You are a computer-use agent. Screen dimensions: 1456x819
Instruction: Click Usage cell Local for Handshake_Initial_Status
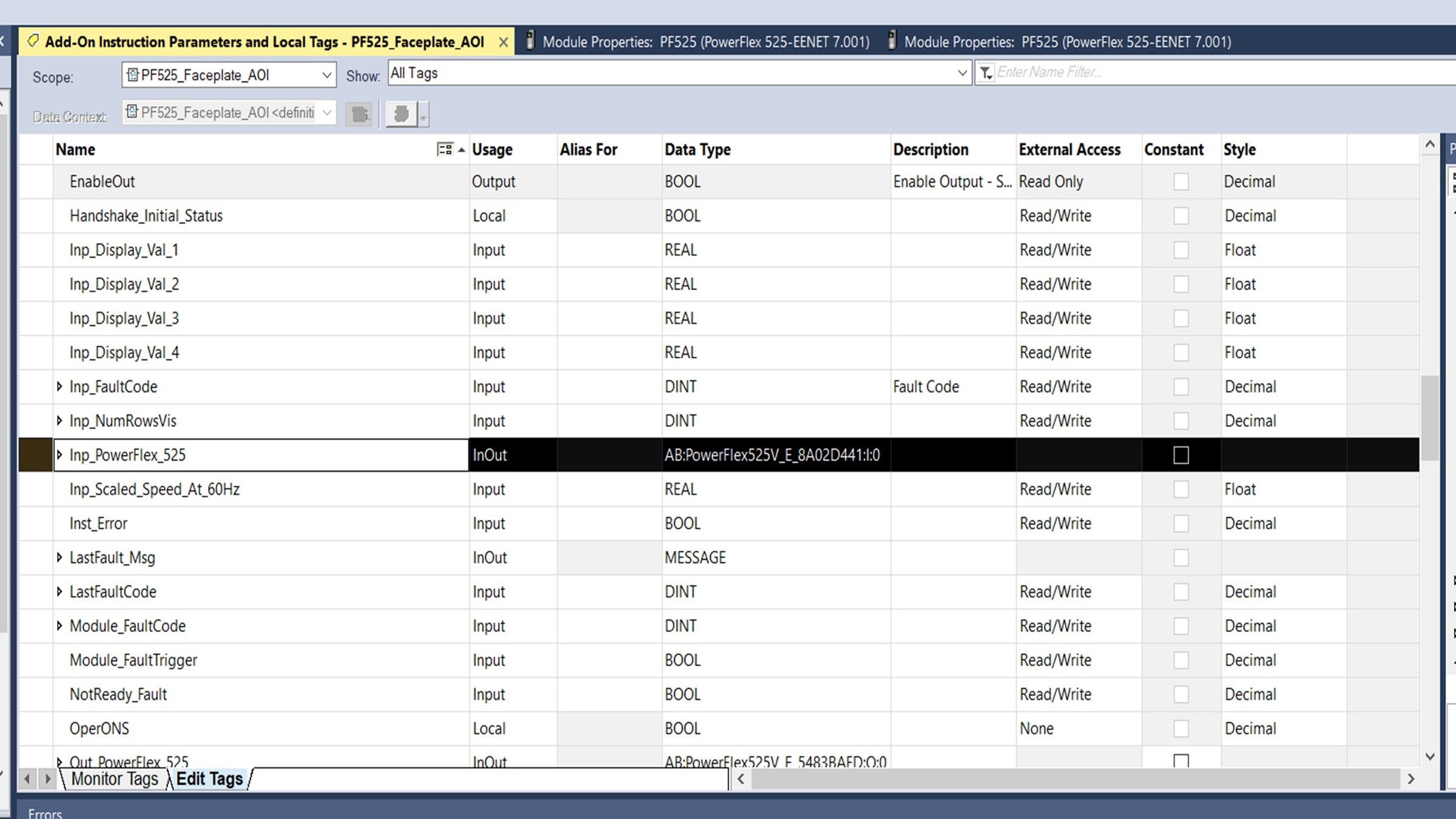click(x=513, y=215)
